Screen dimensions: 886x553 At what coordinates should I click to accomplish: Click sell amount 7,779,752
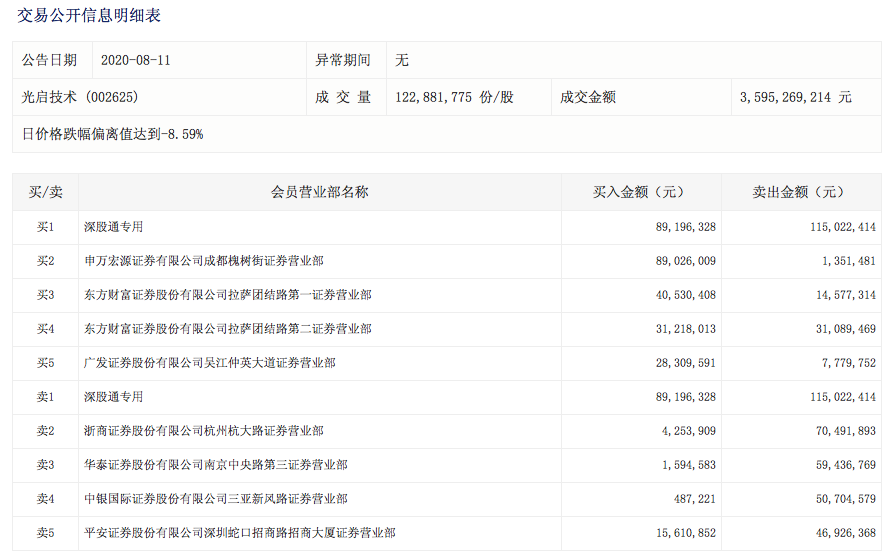point(849,363)
